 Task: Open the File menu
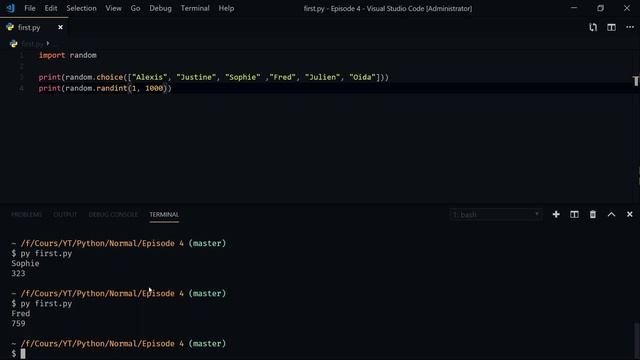pyautogui.click(x=30, y=8)
